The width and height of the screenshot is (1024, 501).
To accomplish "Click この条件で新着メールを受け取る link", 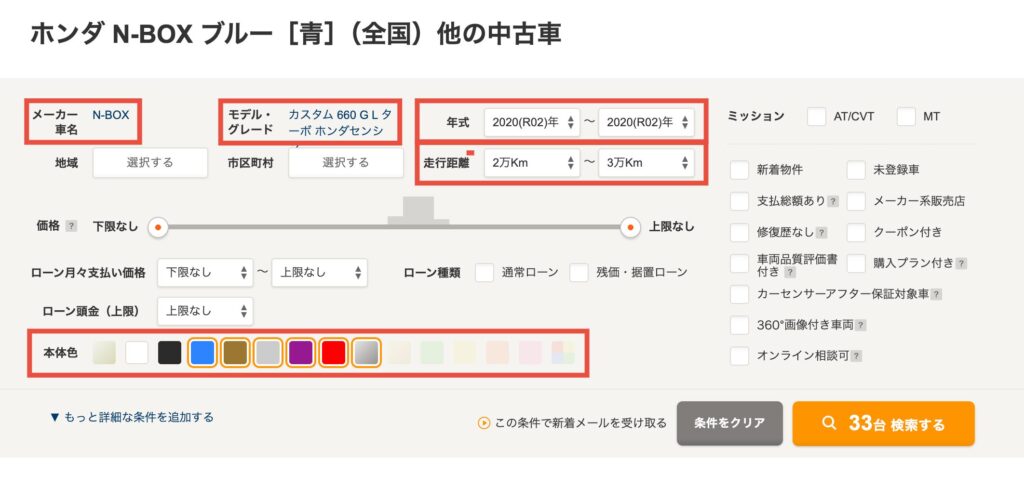I will (x=581, y=423).
